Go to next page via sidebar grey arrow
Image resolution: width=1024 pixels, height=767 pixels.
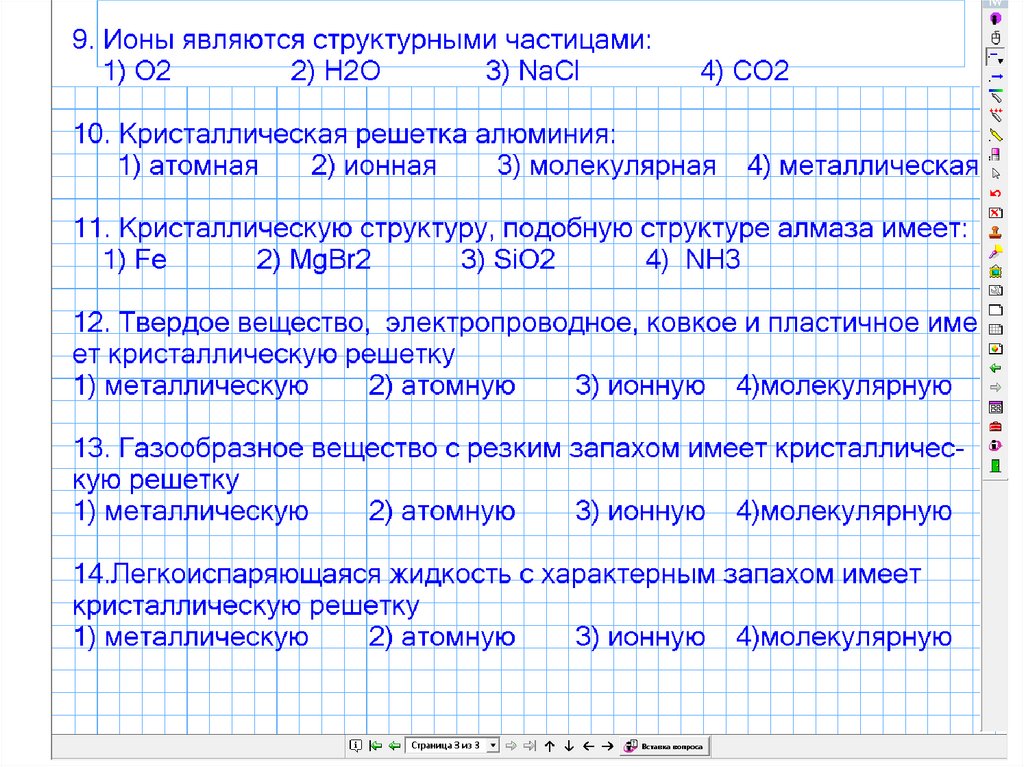(995, 388)
